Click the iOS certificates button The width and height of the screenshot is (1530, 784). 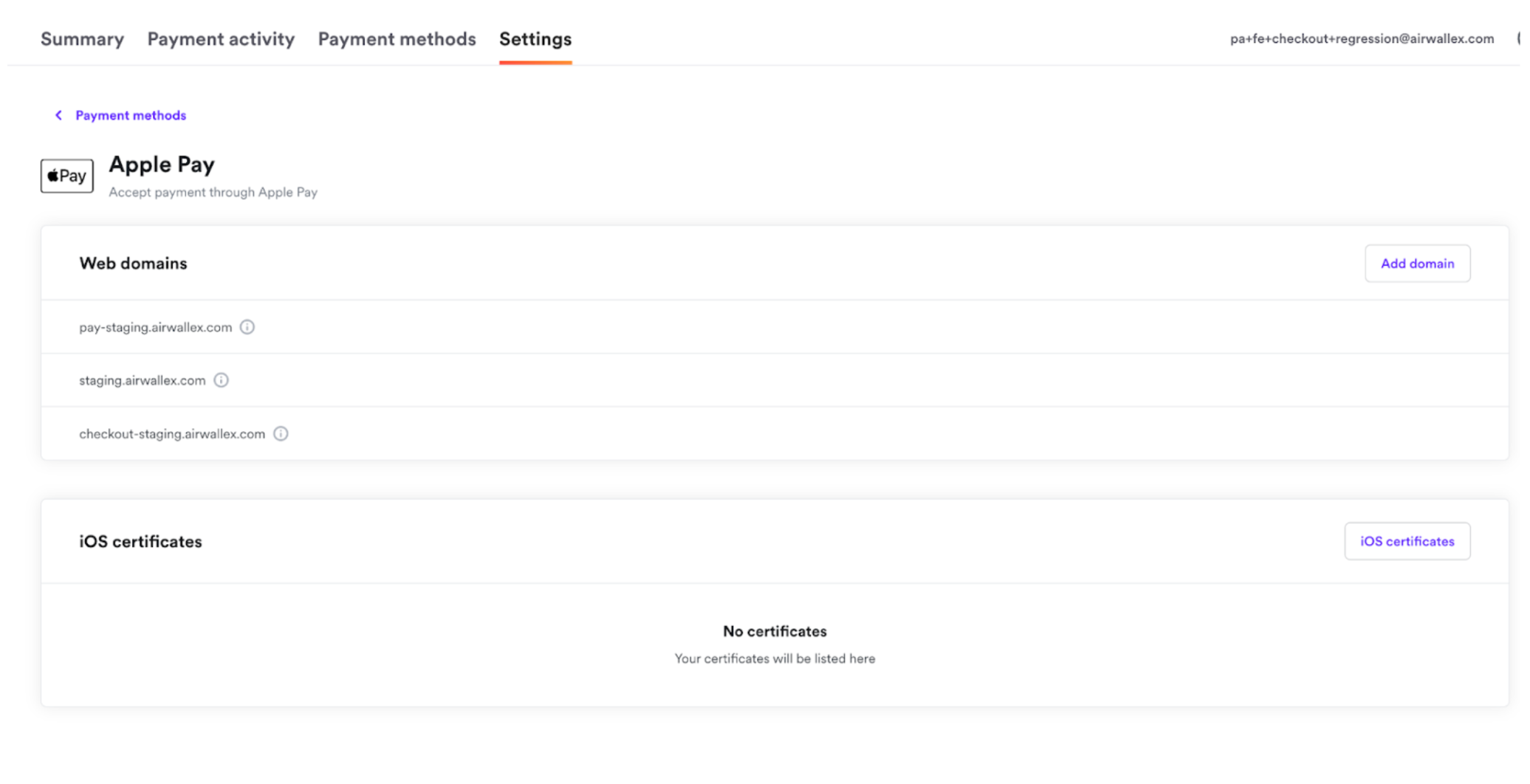click(x=1407, y=540)
